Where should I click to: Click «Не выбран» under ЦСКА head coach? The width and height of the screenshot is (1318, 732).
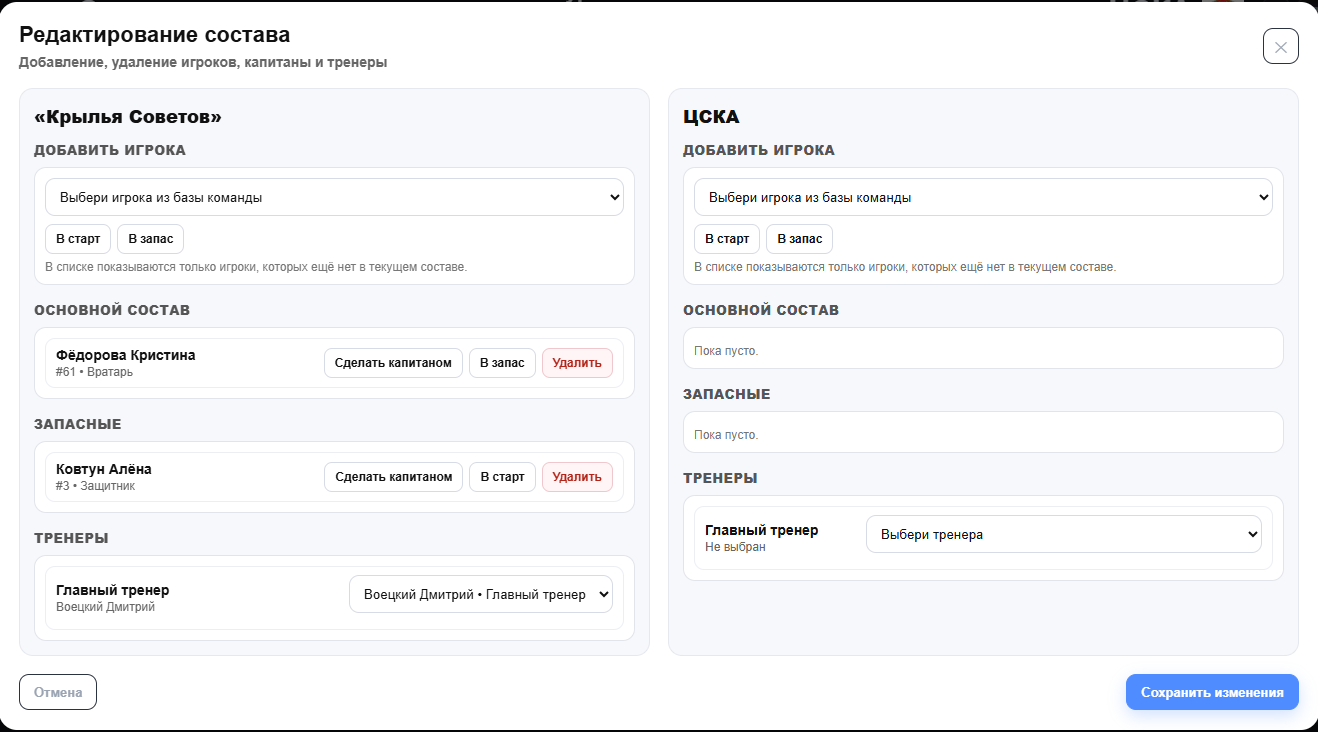coord(735,547)
